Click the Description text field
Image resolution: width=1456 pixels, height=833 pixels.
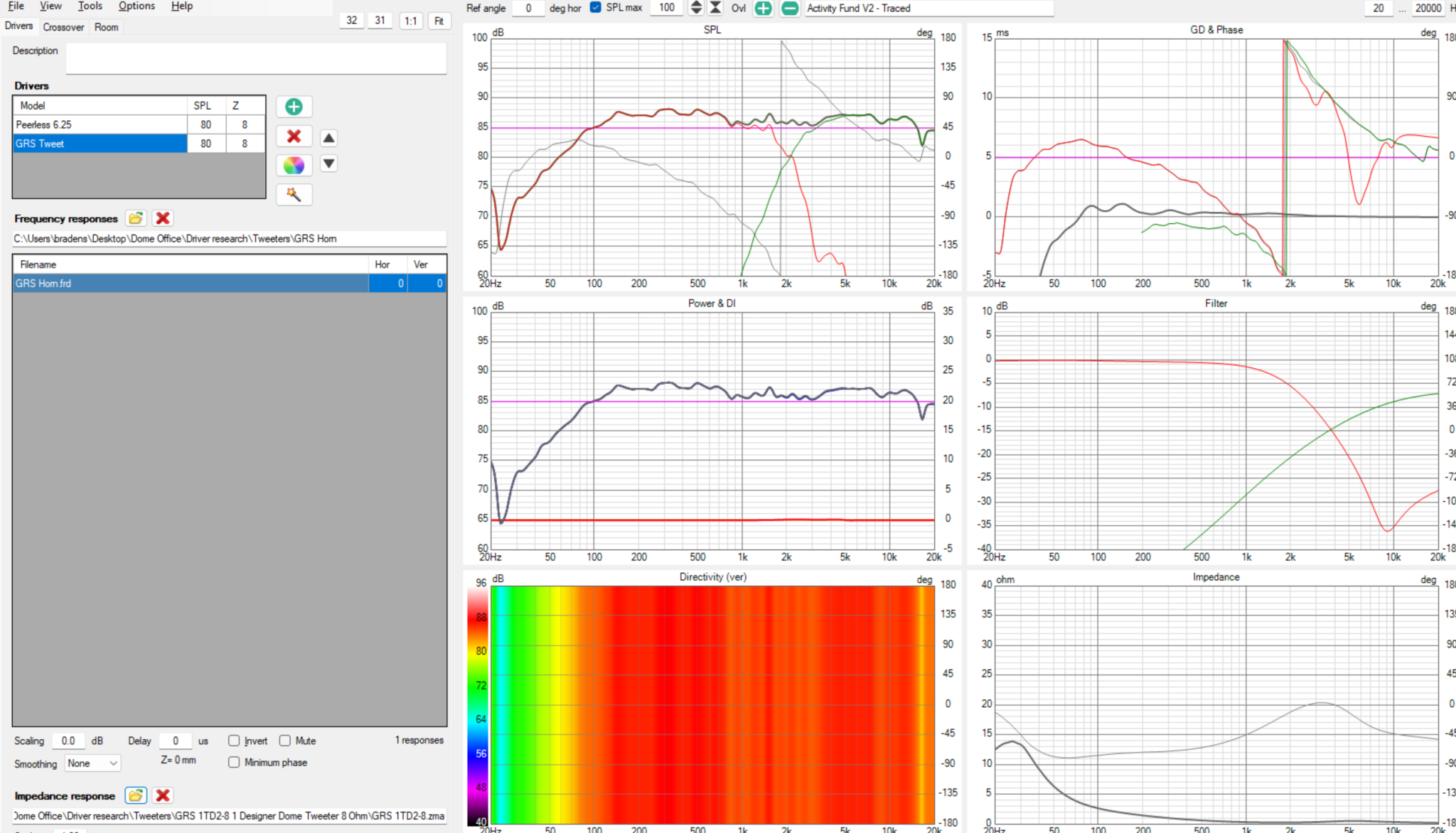(257, 58)
